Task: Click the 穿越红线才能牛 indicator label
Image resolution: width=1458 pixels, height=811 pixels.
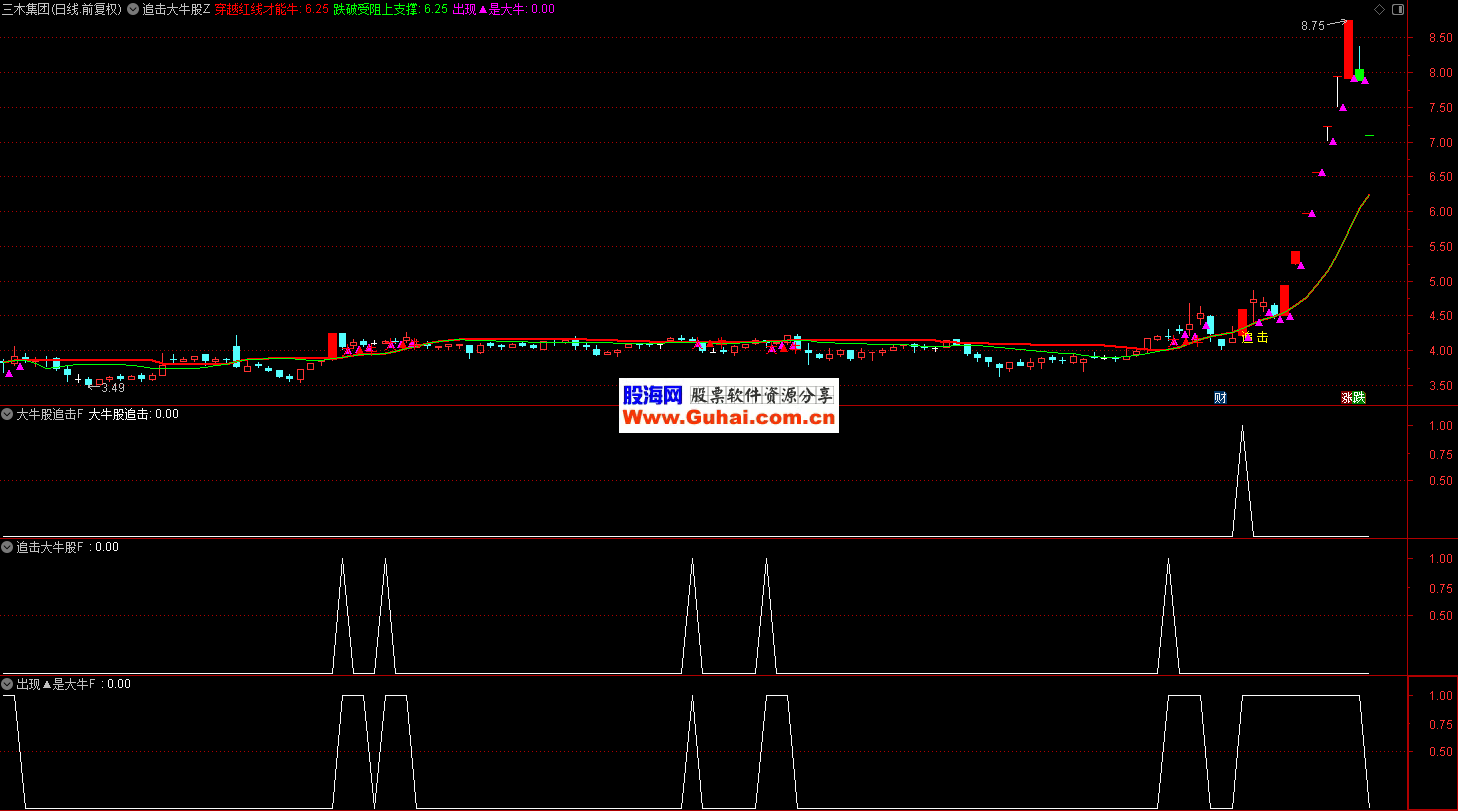Action: (x=258, y=9)
